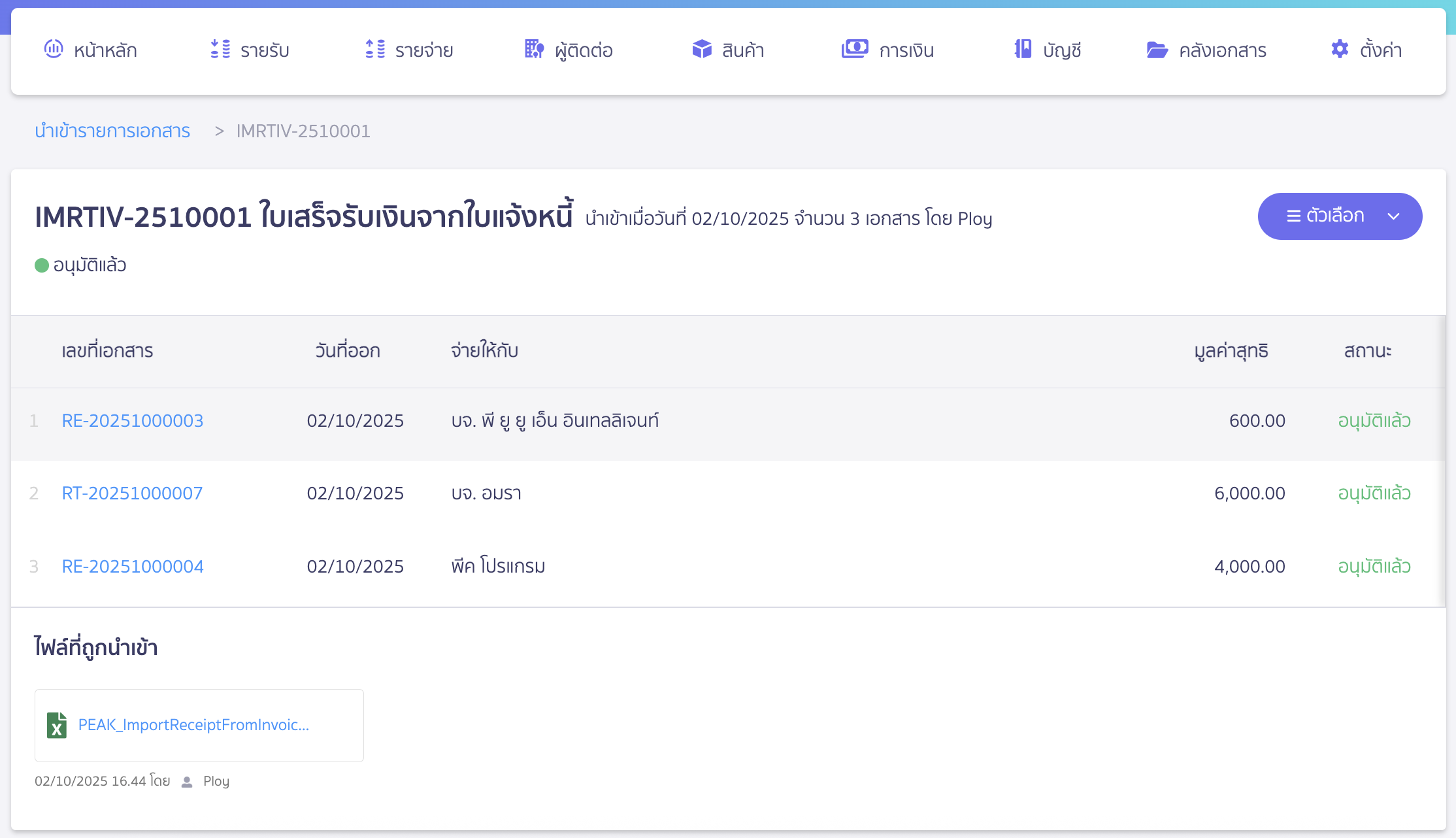Open the PEAK_ImportReceiptFromInvoic file
The width and height of the screenshot is (1456, 838).
(x=193, y=726)
